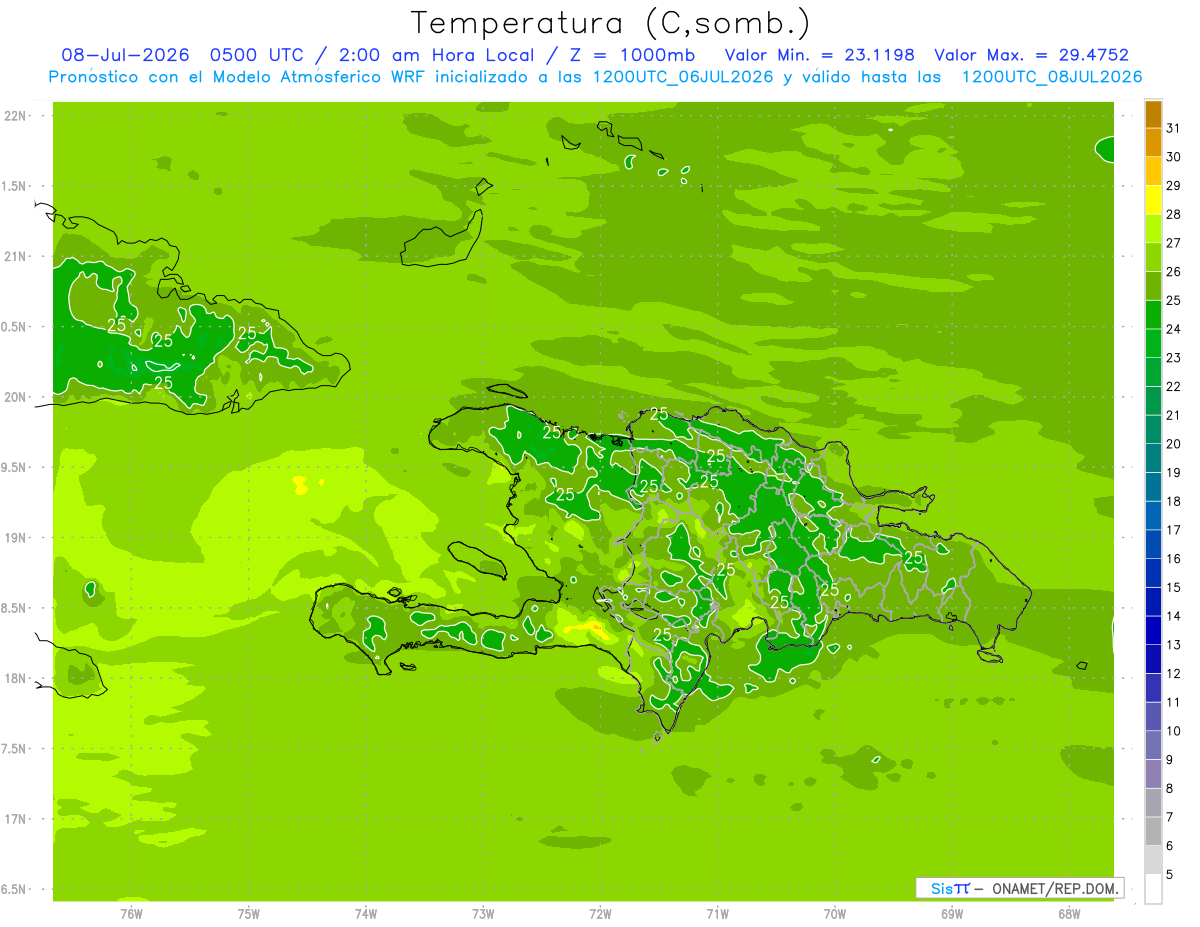Click the "13" color scale label

coord(1174,645)
